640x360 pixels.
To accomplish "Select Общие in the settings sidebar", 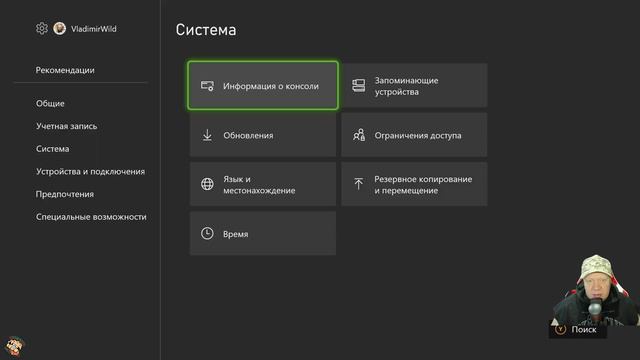I will (50, 104).
